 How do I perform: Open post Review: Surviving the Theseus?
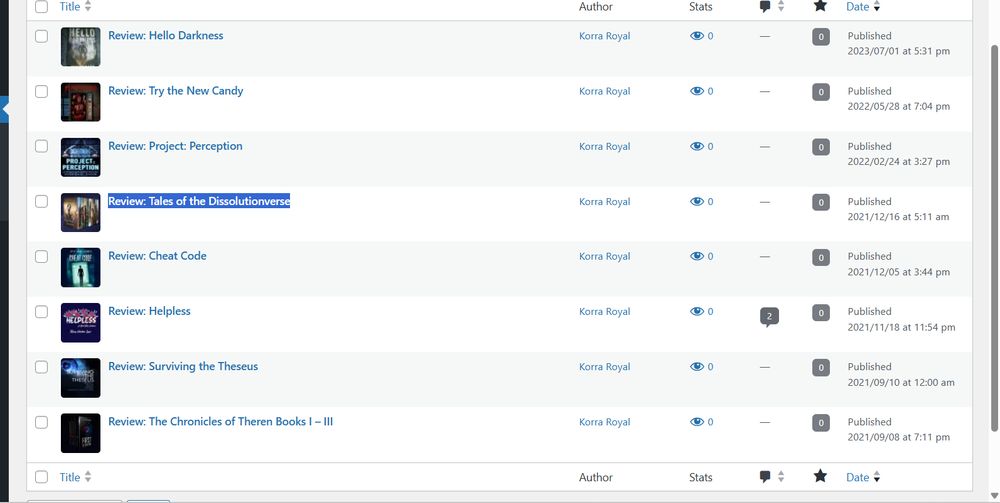183,366
